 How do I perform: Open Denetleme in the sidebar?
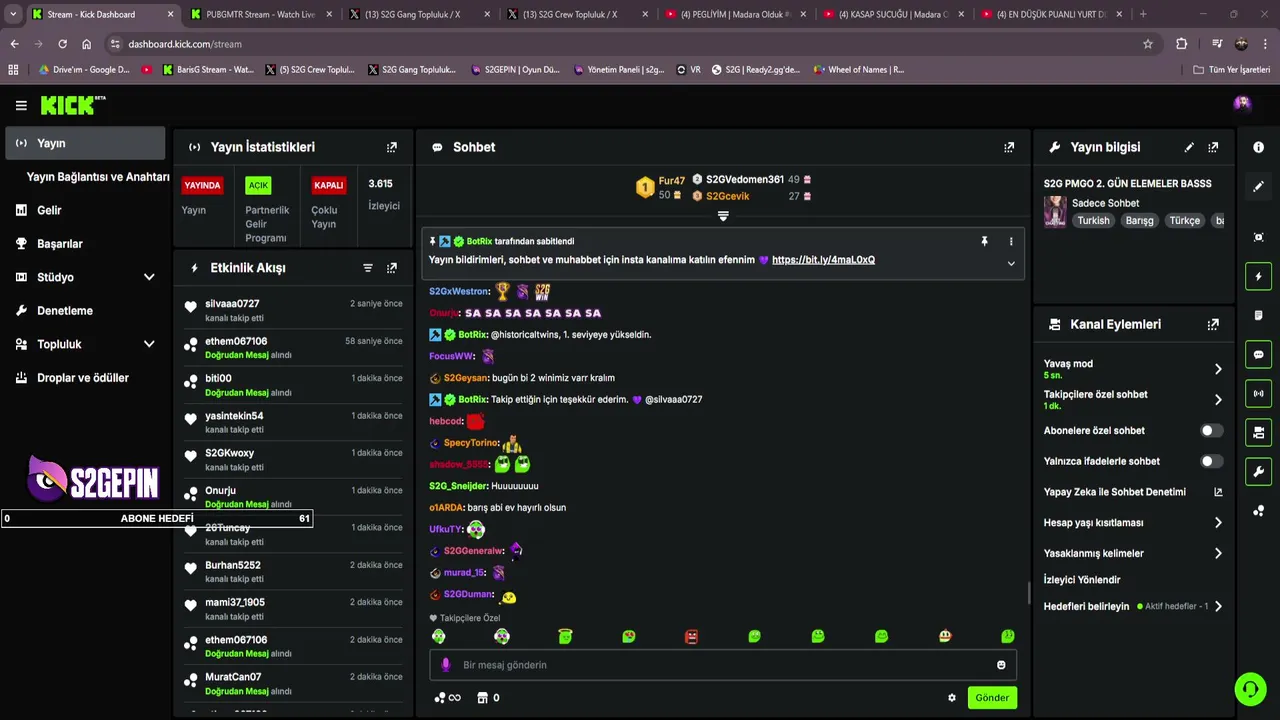(x=65, y=311)
